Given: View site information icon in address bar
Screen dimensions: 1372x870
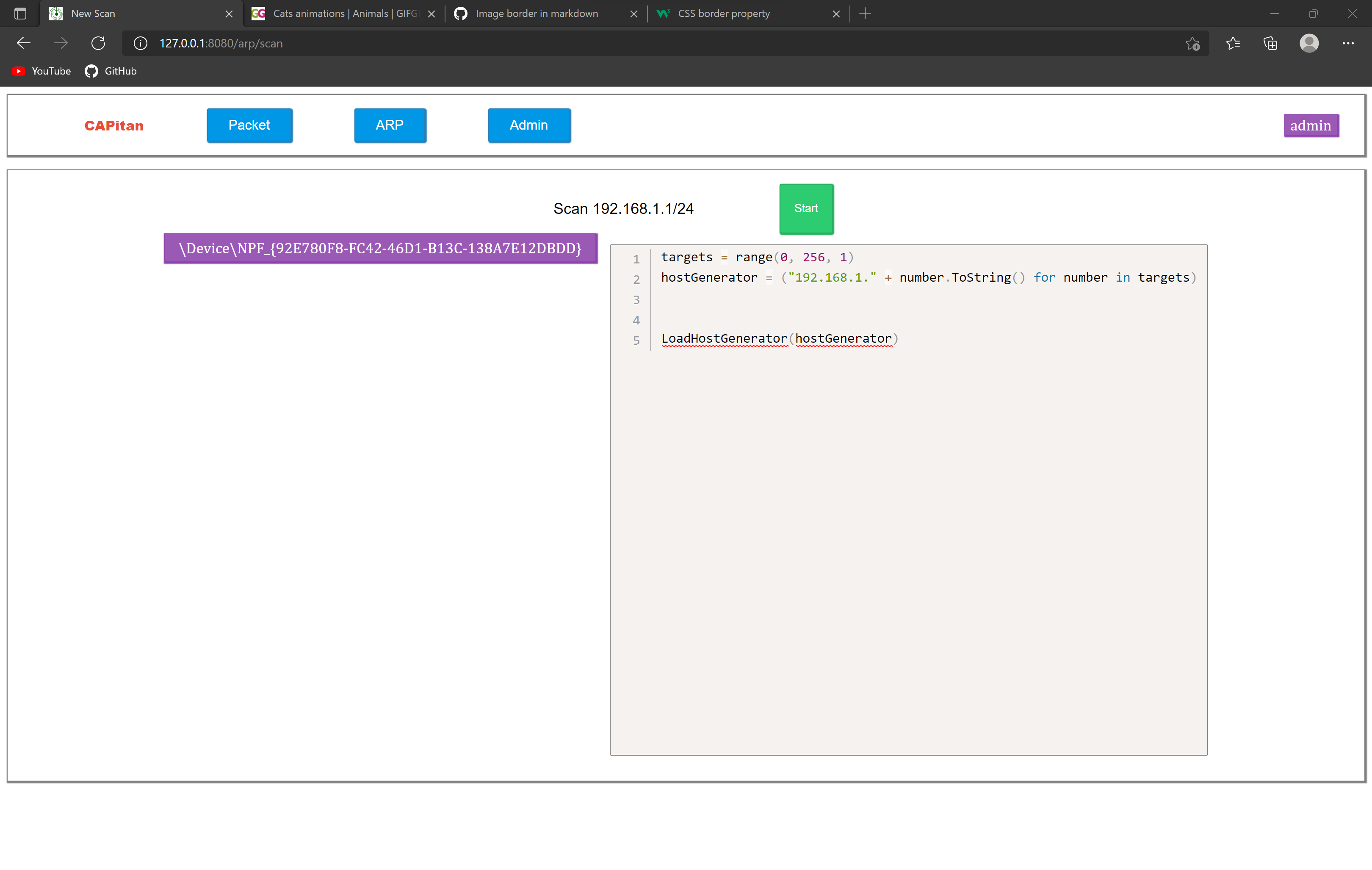Looking at the screenshot, I should [x=140, y=43].
